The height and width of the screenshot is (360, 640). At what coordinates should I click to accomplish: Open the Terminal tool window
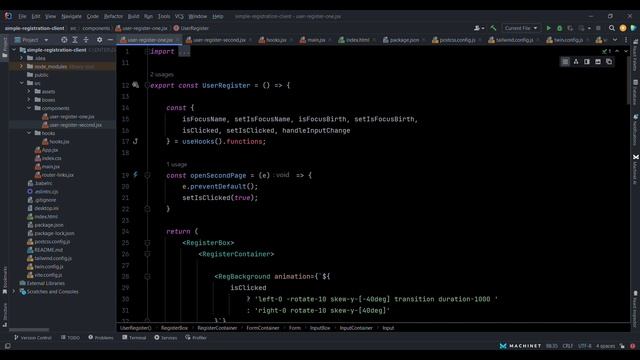pyautogui.click(x=134, y=338)
